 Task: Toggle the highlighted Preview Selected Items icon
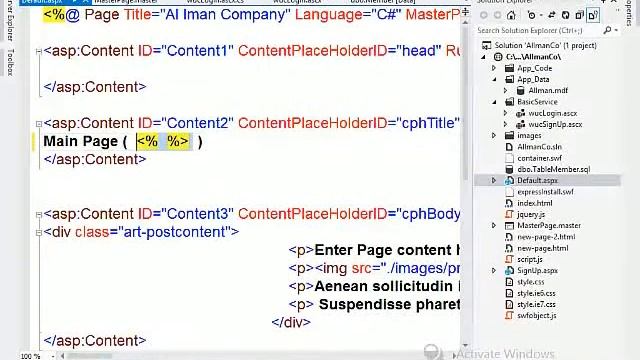[593, 16]
